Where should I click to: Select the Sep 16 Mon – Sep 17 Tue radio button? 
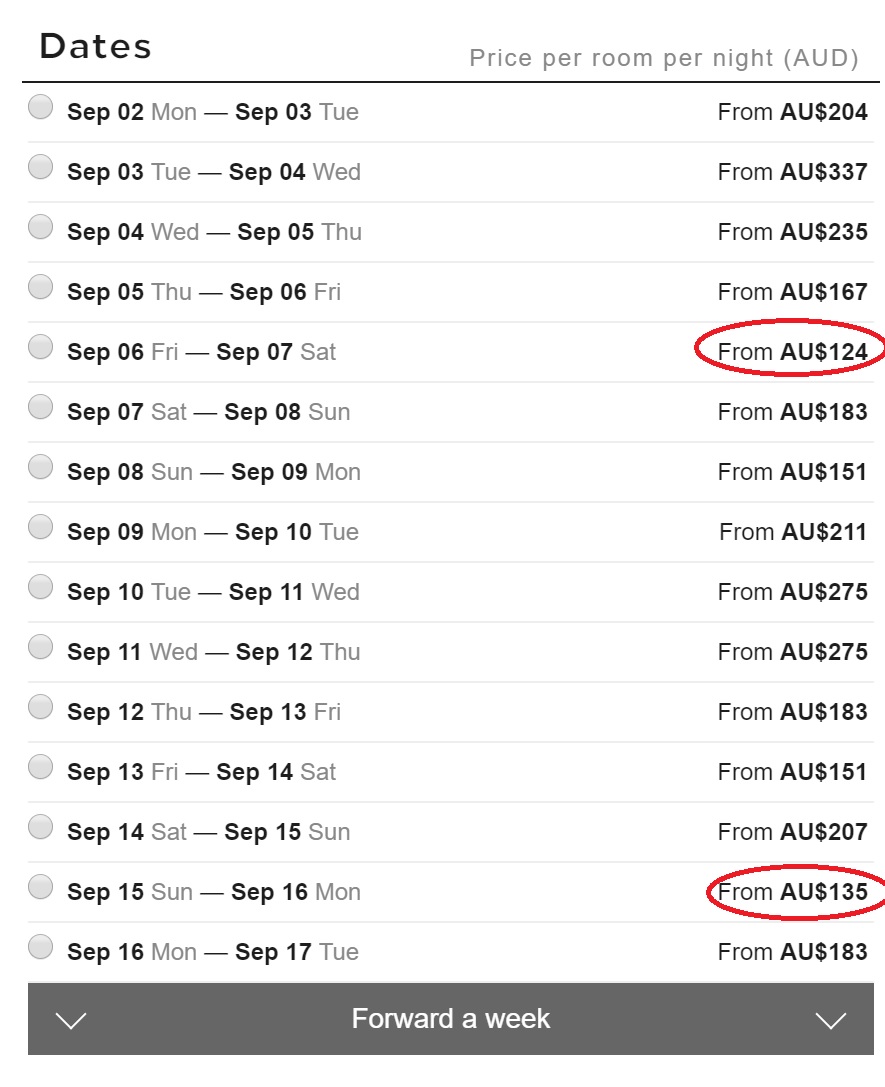[40, 947]
